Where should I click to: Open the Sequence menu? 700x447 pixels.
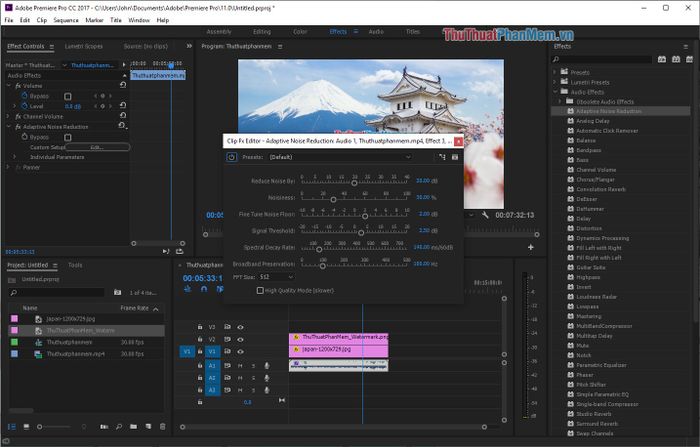pyautogui.click(x=66, y=20)
